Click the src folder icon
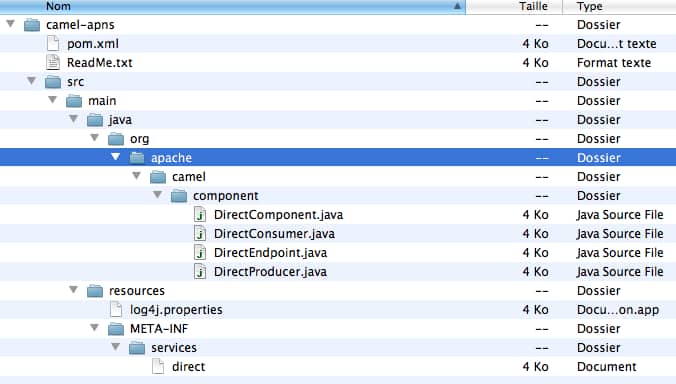 [53, 82]
